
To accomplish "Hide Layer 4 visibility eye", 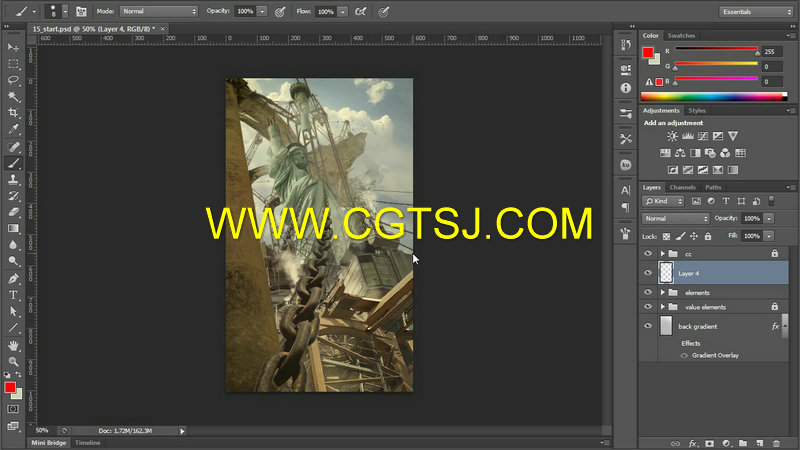I will click(x=648, y=273).
